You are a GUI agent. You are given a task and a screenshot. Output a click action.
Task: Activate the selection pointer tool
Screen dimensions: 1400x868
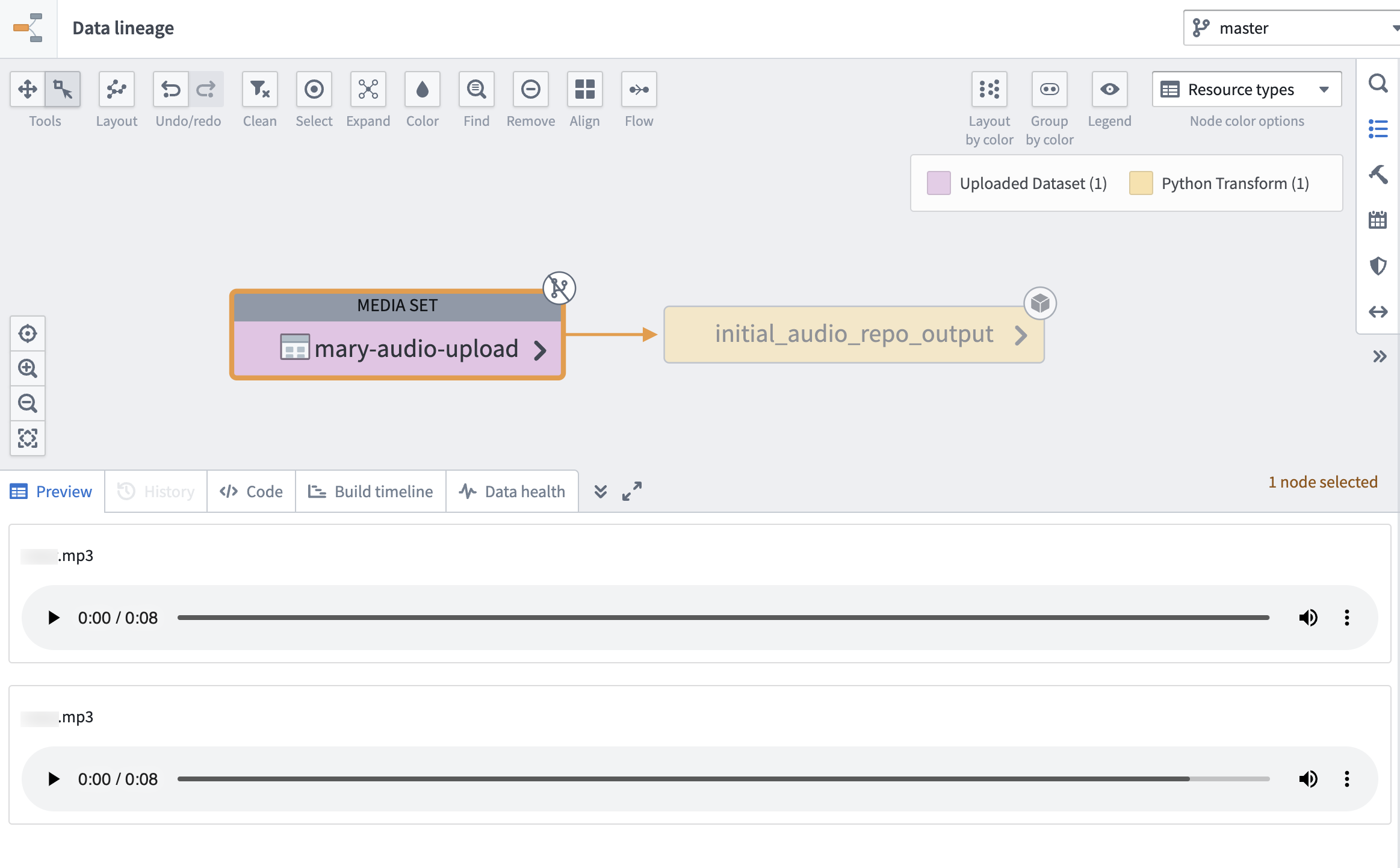point(63,90)
